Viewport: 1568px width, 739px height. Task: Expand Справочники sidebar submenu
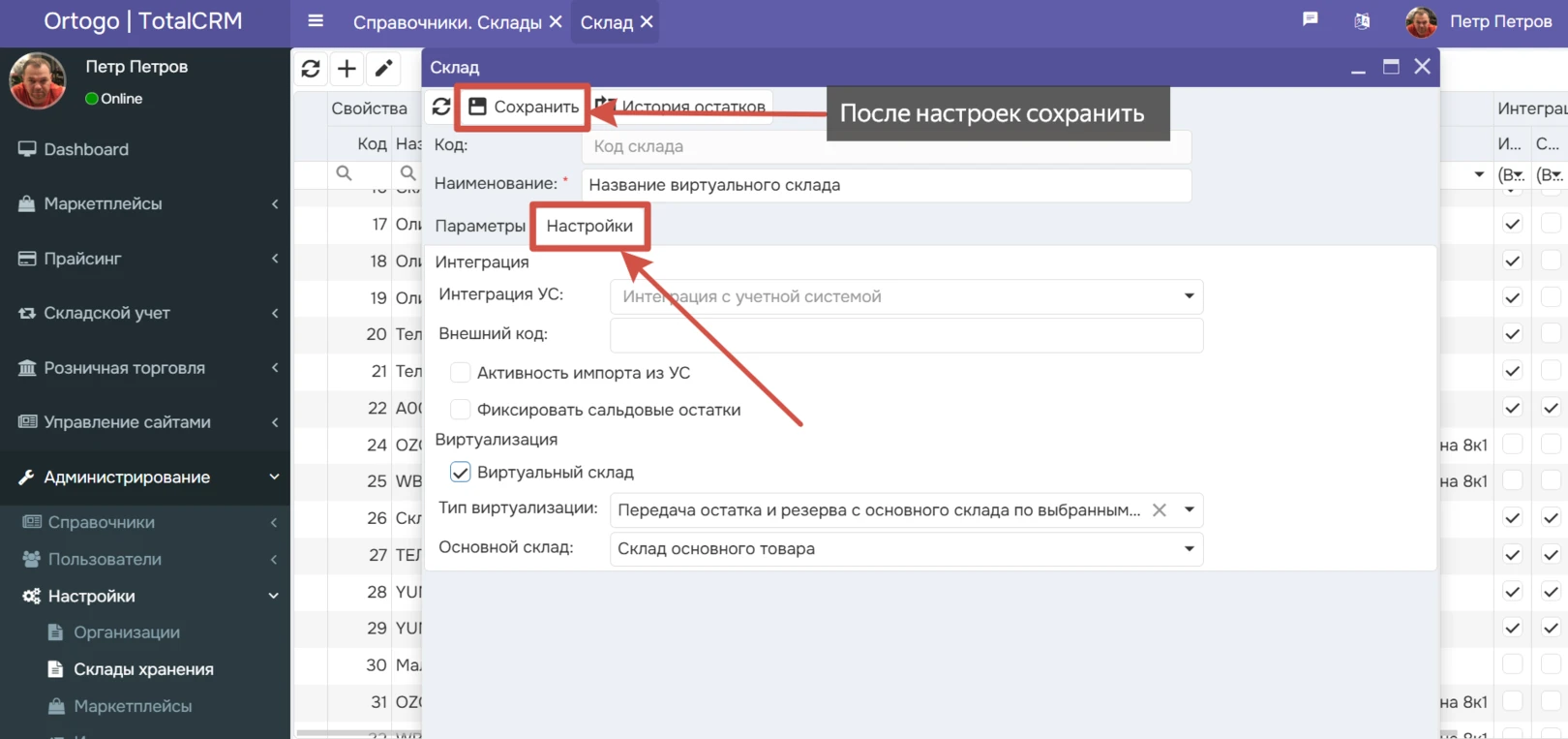(274, 522)
